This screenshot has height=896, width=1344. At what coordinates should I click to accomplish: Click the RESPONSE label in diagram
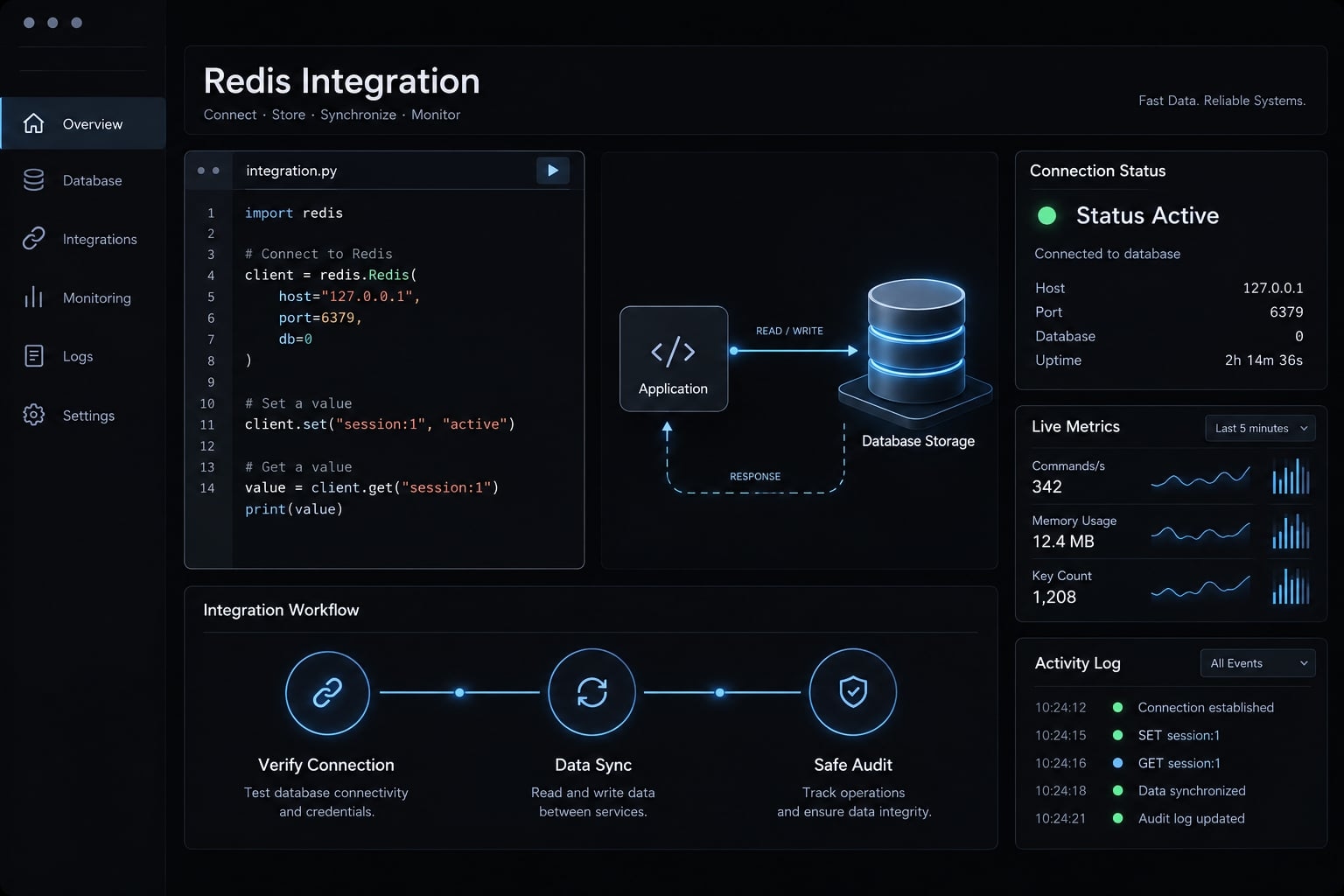[x=755, y=476]
